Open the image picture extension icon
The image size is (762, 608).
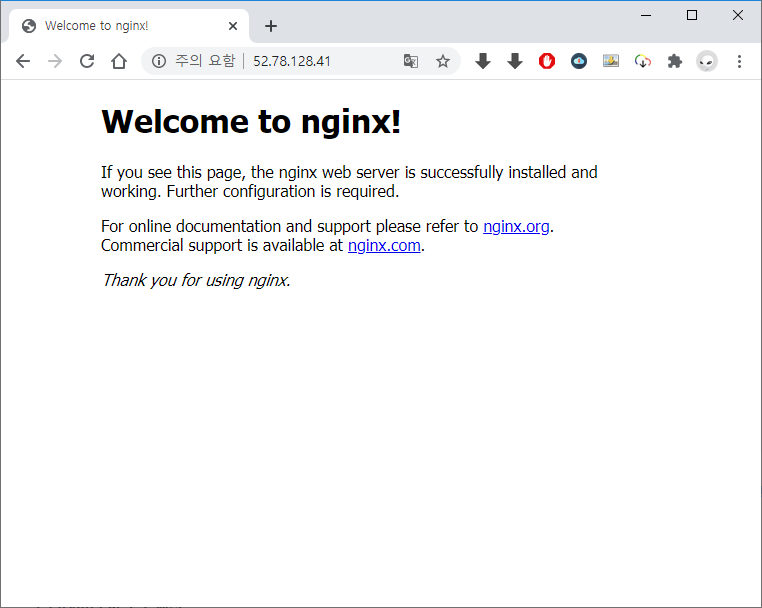(x=611, y=61)
